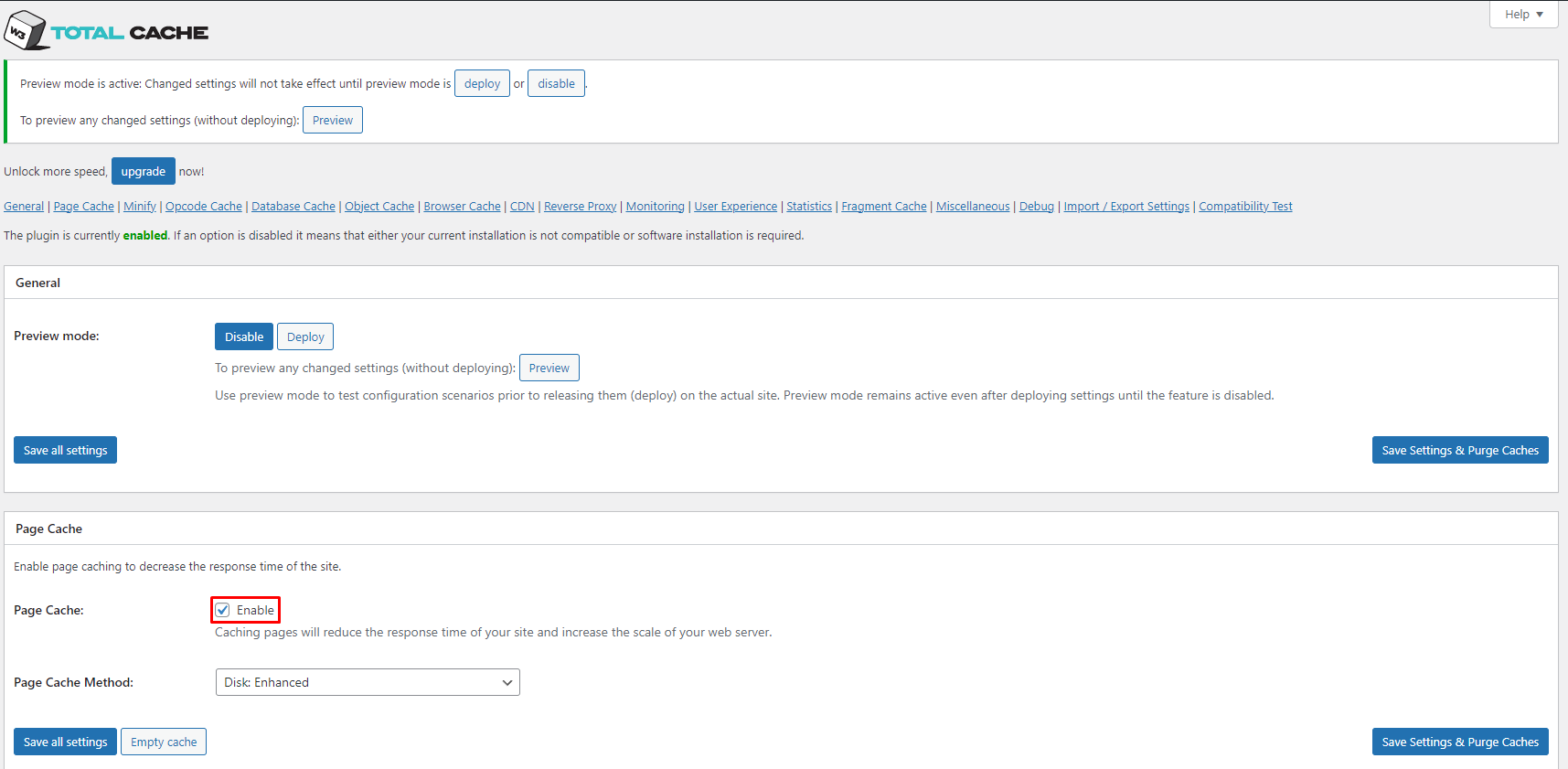Open the Database Cache anchor link

293,207
